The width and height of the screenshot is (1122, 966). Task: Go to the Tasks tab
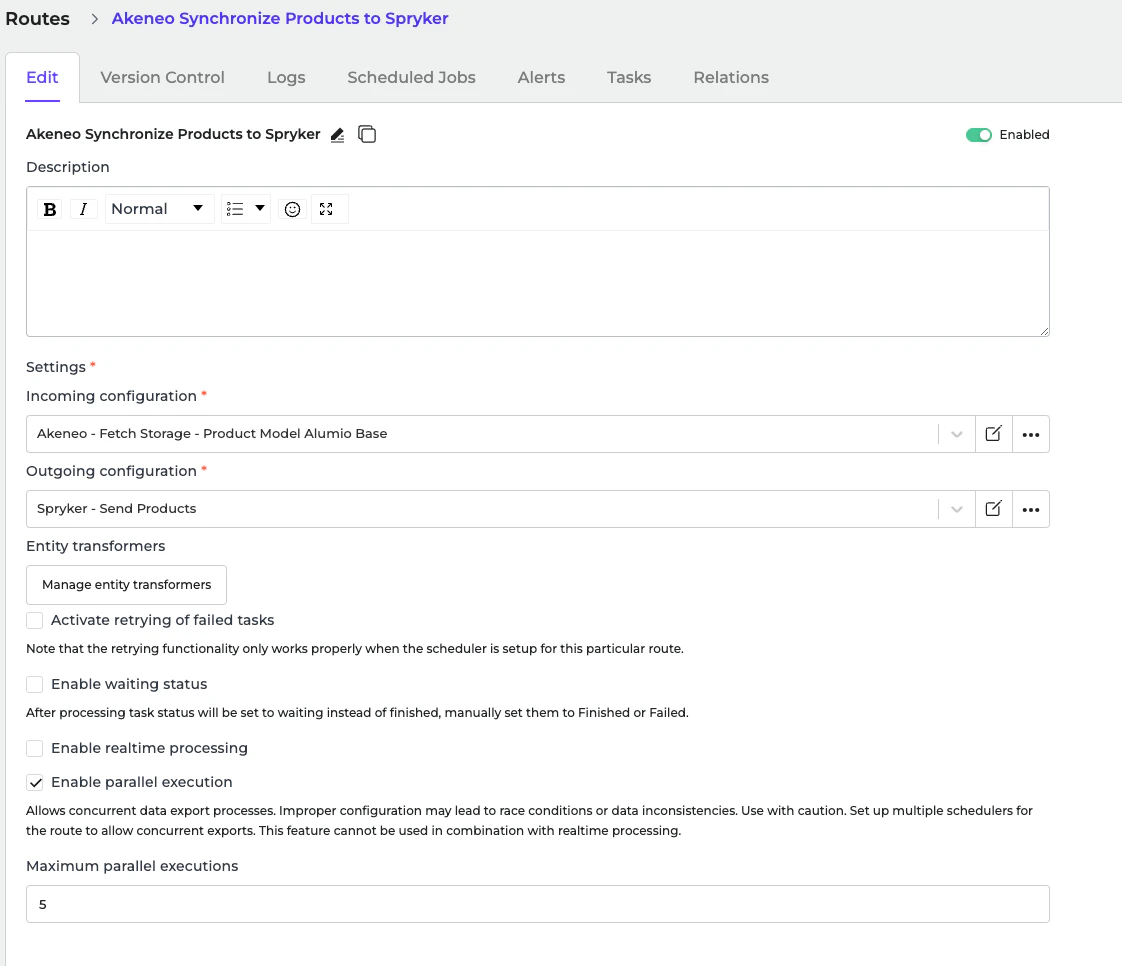click(629, 77)
